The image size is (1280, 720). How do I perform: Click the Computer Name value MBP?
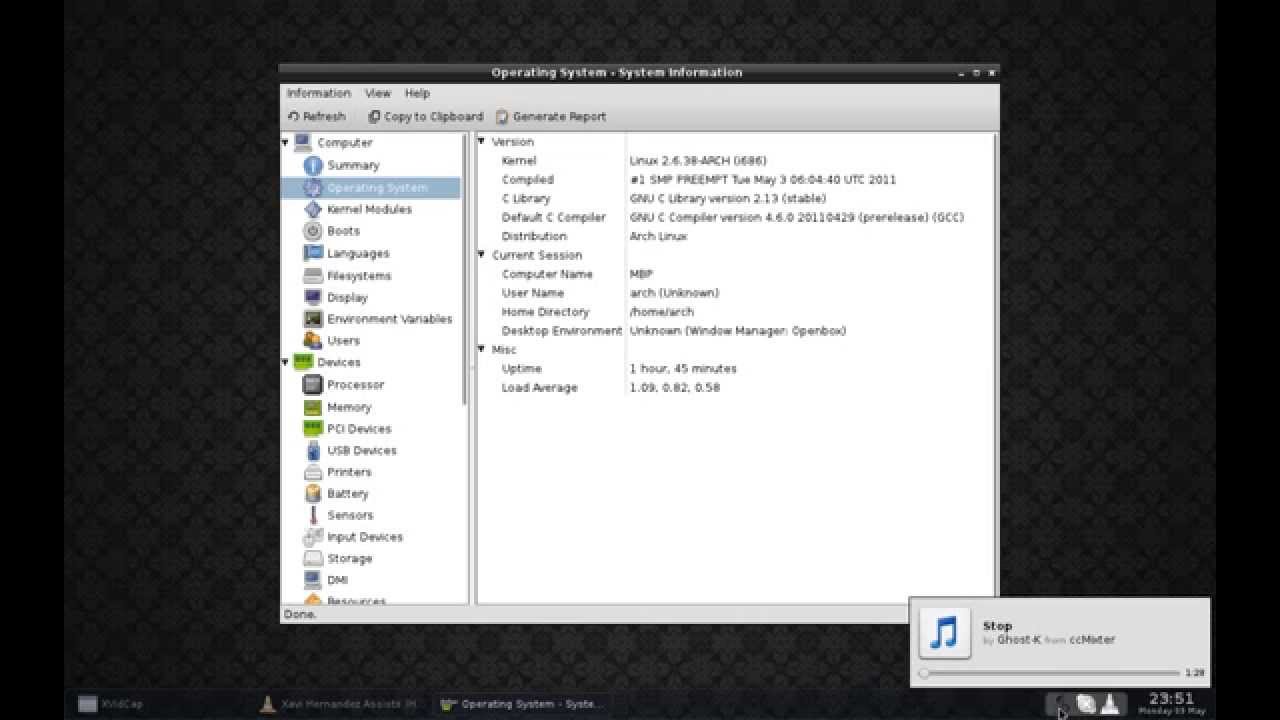pos(641,274)
